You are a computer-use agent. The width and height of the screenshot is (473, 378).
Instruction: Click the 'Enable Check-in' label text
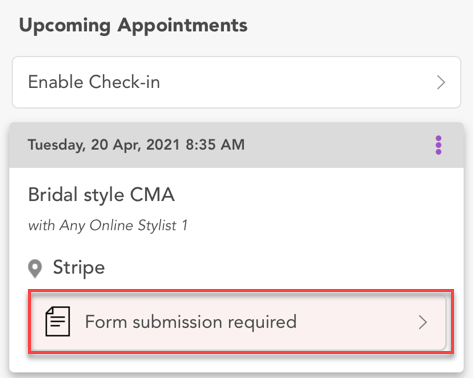[94, 82]
